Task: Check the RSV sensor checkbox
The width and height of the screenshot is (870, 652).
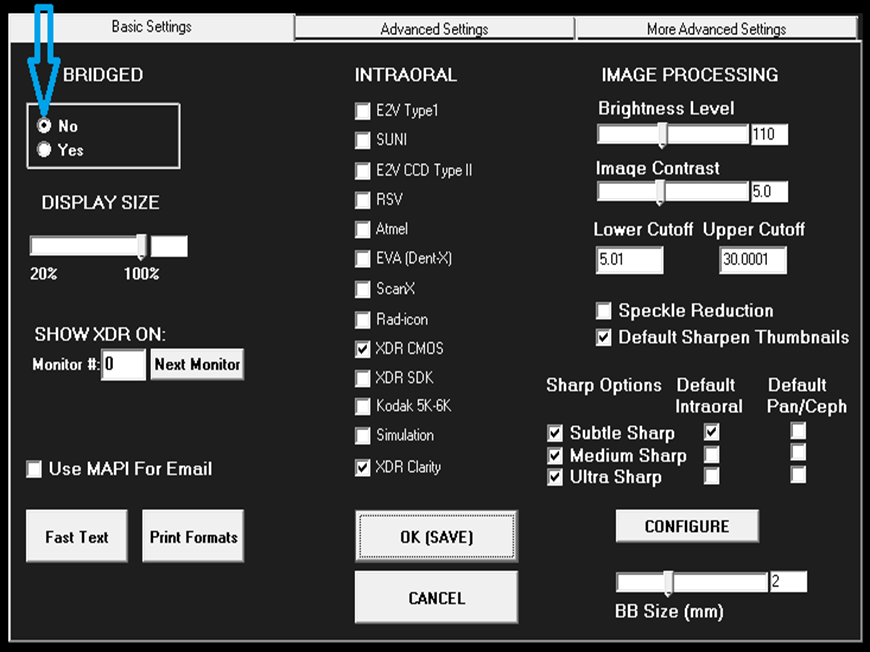Action: tap(363, 200)
